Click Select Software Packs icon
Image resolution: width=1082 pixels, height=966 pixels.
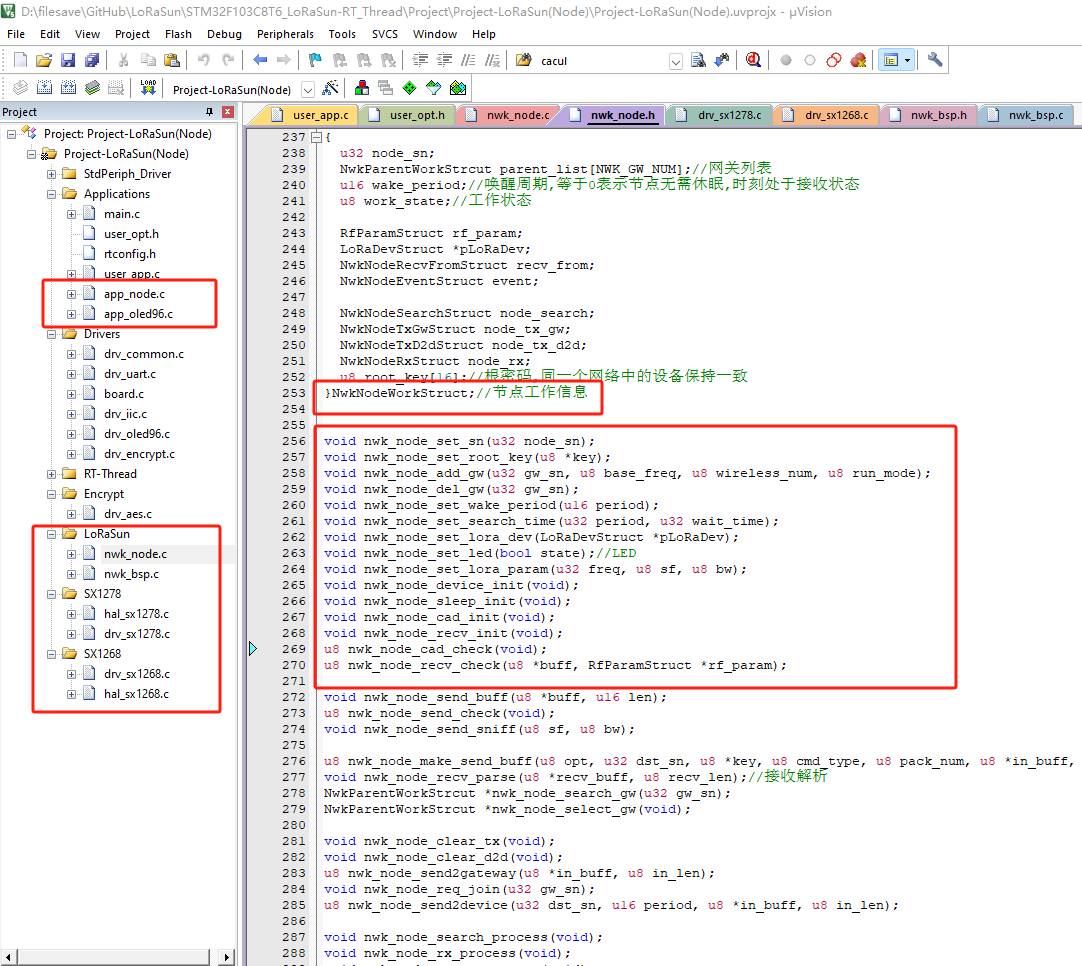[433, 88]
